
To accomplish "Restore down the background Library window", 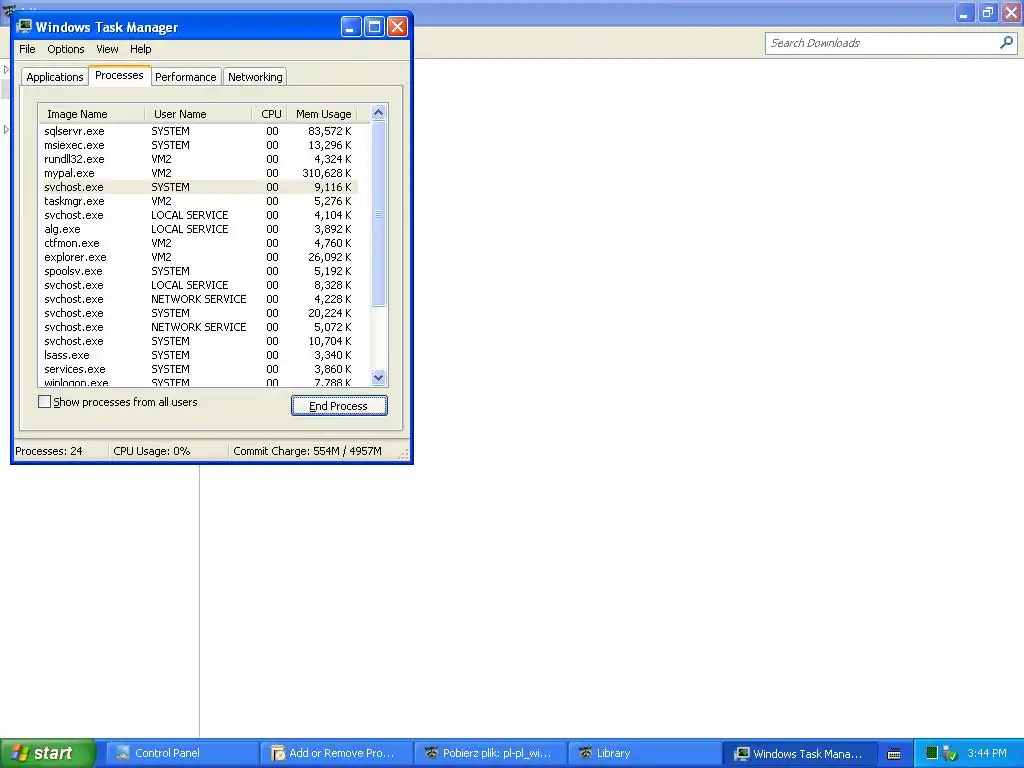I will (988, 12).
